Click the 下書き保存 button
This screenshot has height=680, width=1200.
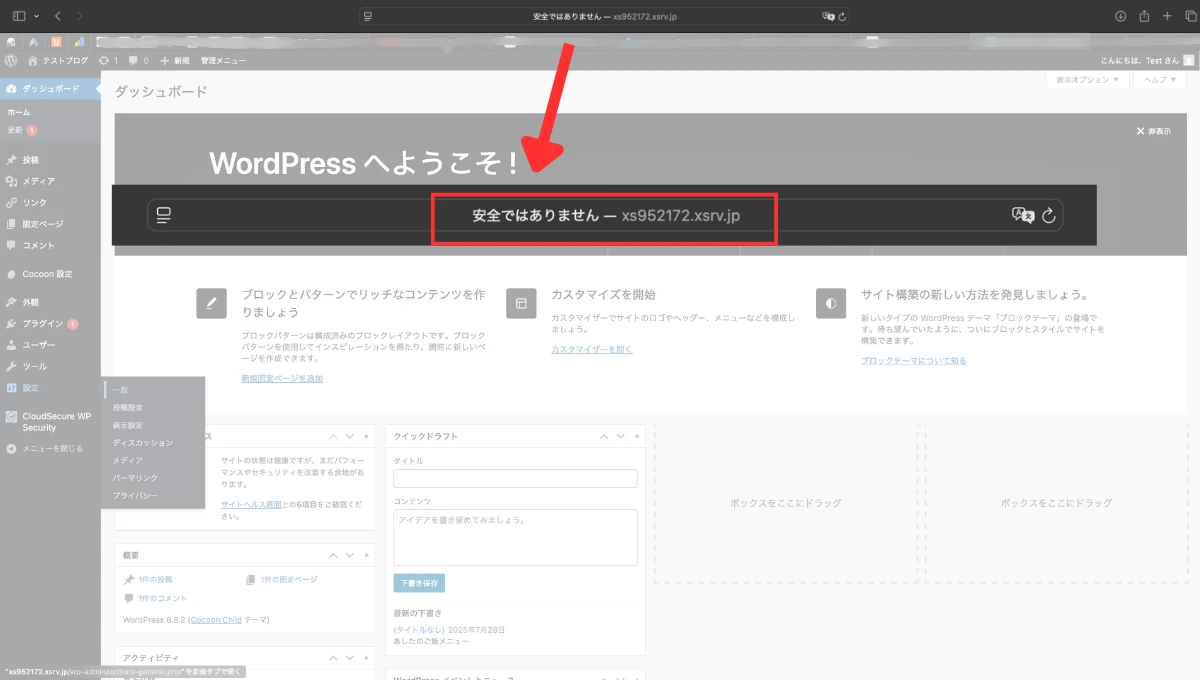coord(419,583)
